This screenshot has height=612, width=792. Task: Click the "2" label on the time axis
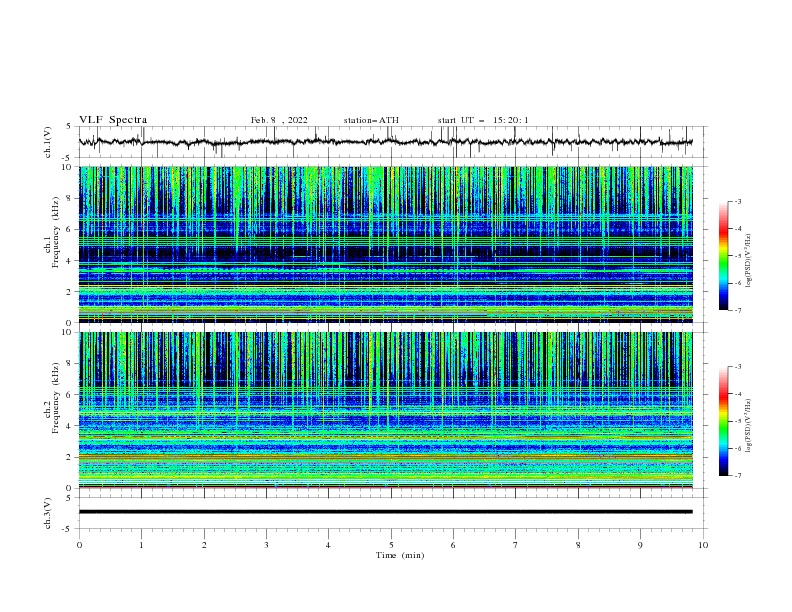pos(204,545)
